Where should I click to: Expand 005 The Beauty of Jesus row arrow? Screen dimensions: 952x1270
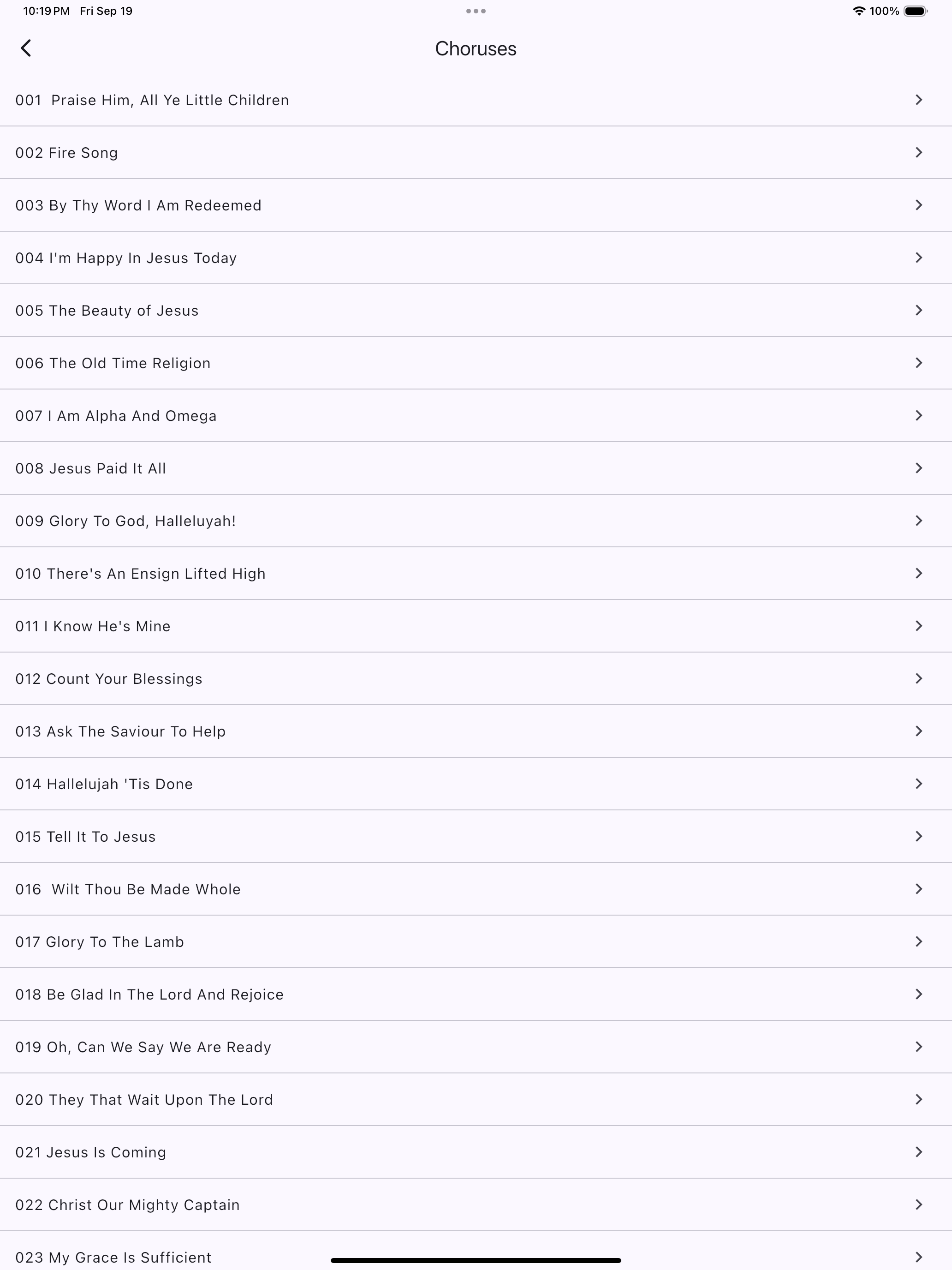[919, 310]
